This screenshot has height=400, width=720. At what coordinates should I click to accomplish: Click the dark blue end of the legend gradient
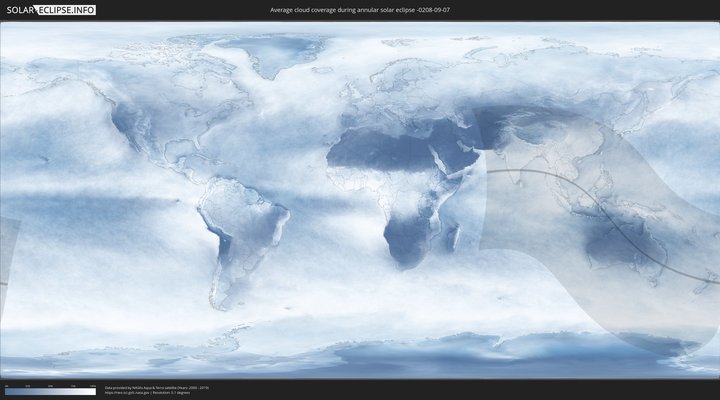coord(8,392)
